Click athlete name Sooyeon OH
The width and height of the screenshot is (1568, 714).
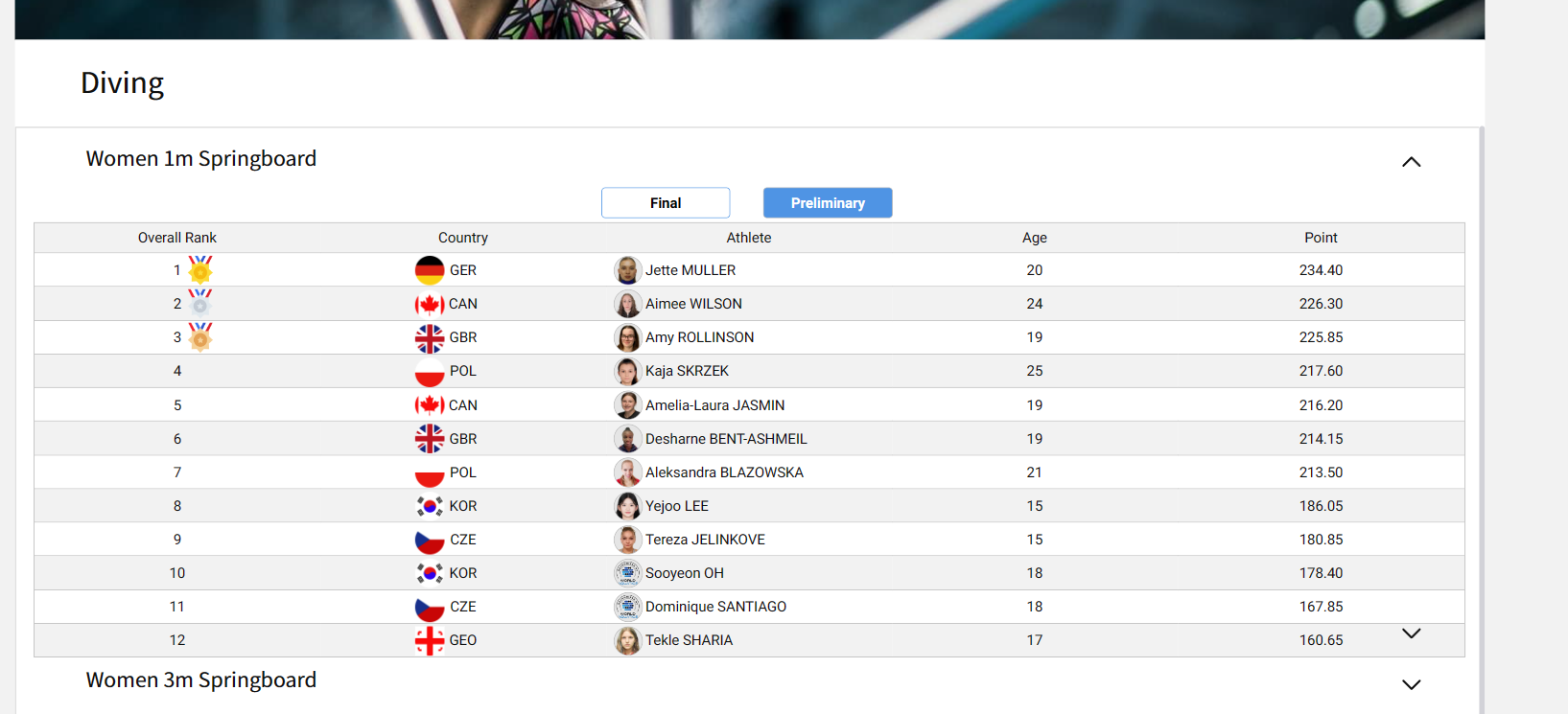(x=685, y=573)
